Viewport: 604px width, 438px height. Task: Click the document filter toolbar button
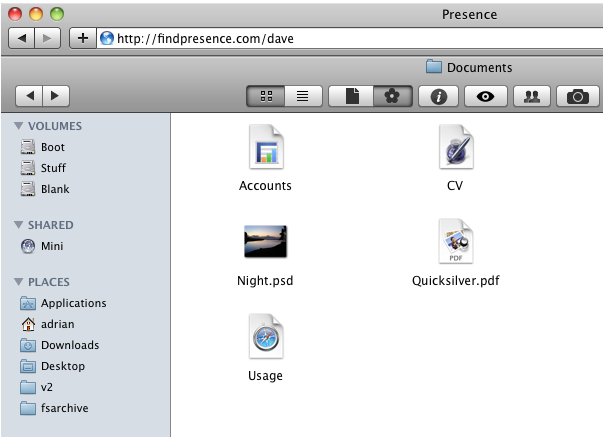[351, 96]
